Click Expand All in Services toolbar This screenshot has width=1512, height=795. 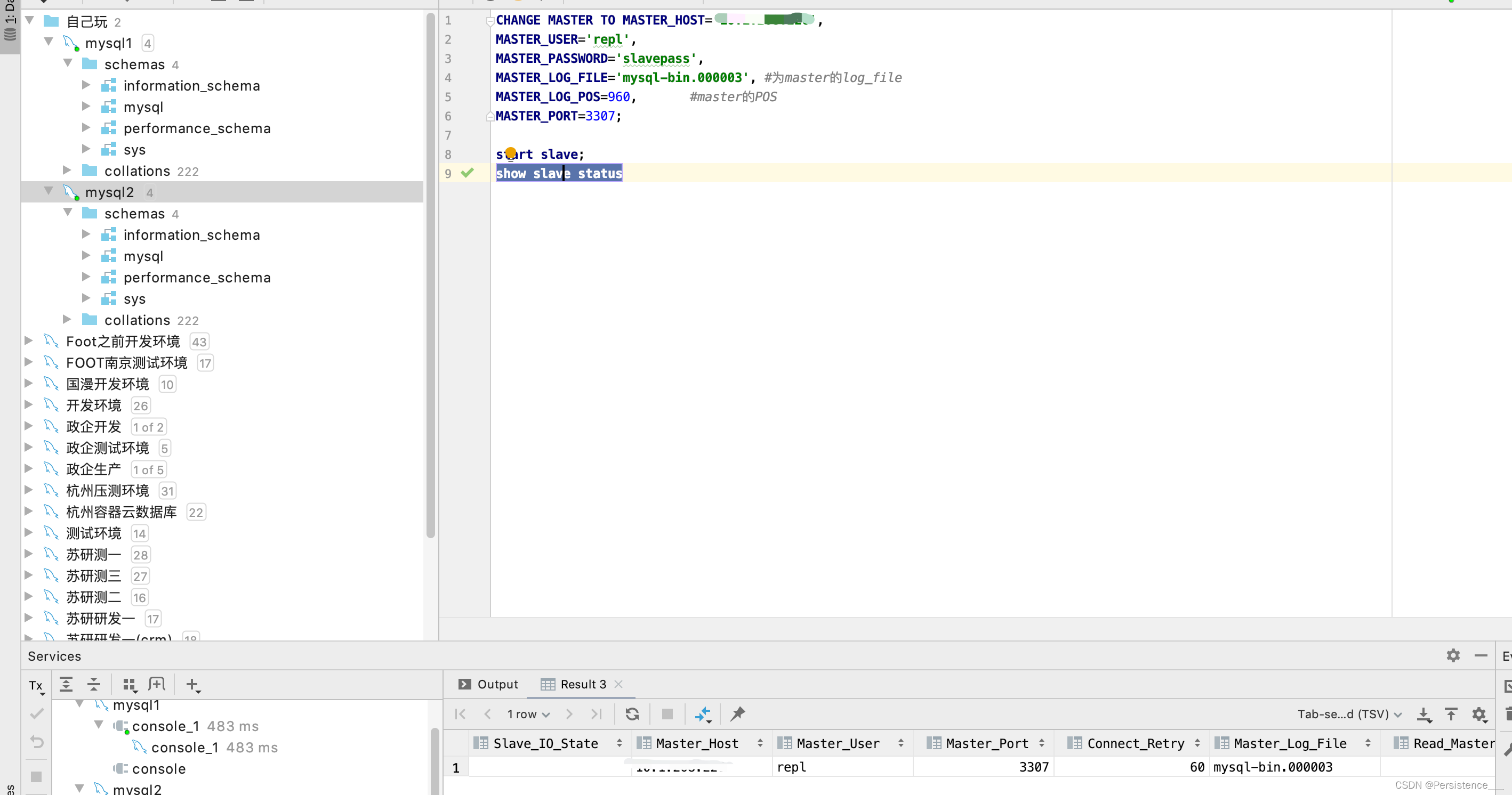click(66, 684)
